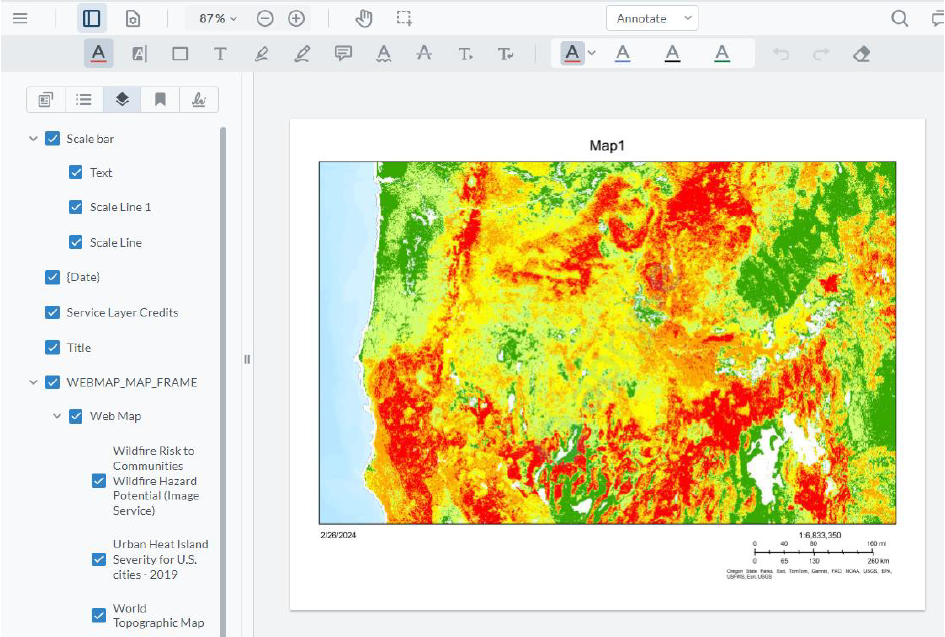Image resolution: width=945 pixels, height=637 pixels.
Task: Open the document search
Action: (901, 17)
